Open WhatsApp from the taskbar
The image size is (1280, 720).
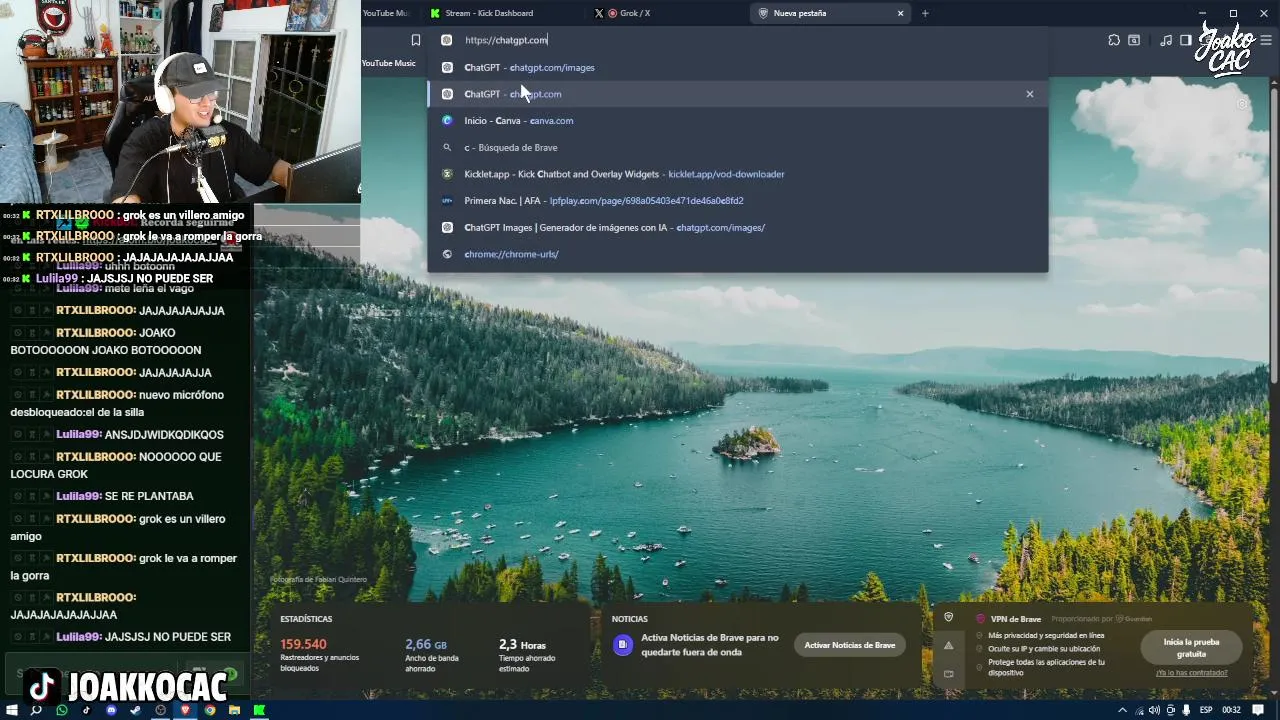[x=62, y=710]
